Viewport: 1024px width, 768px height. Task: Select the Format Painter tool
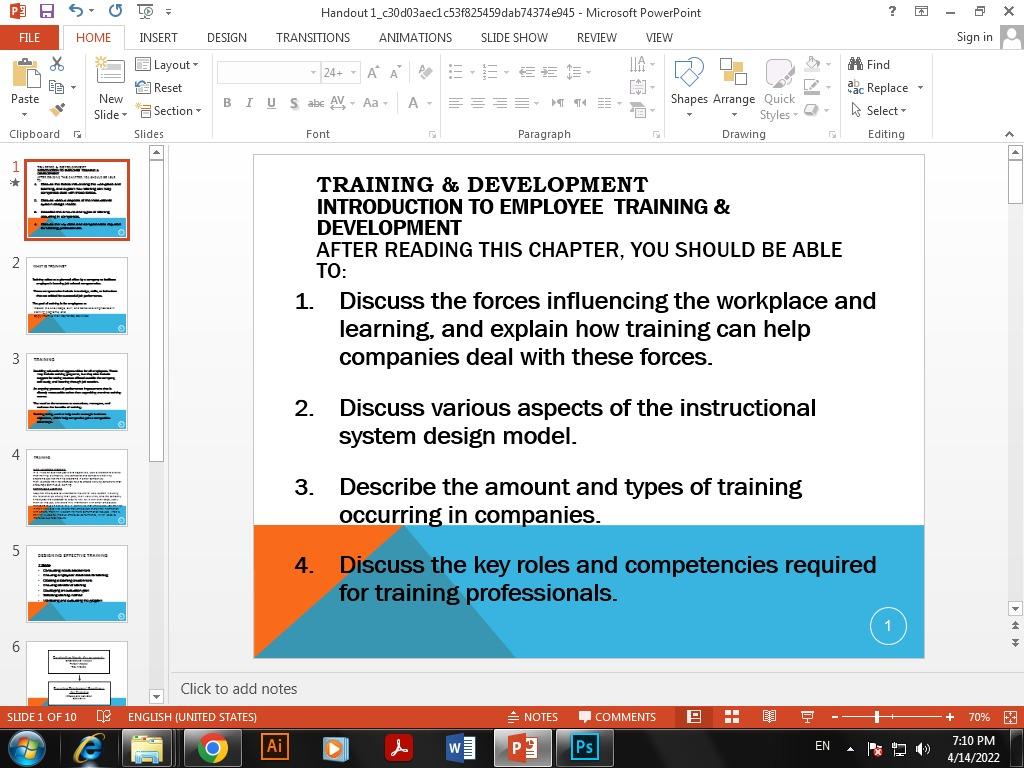[x=57, y=108]
